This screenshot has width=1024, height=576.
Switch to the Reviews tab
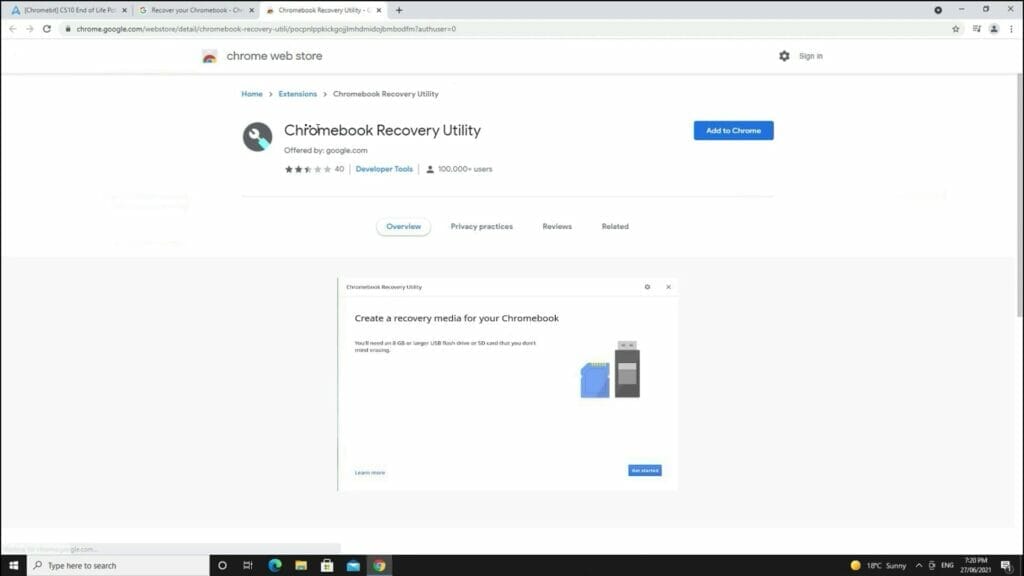click(557, 226)
